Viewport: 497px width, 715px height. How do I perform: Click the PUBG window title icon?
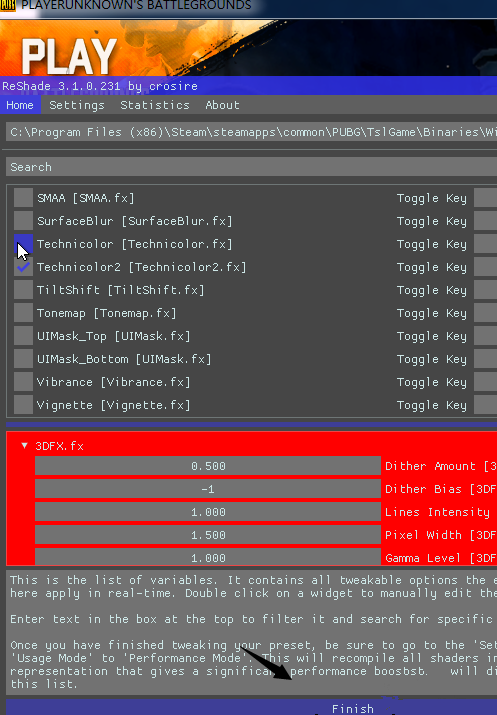pyautogui.click(x=8, y=5)
